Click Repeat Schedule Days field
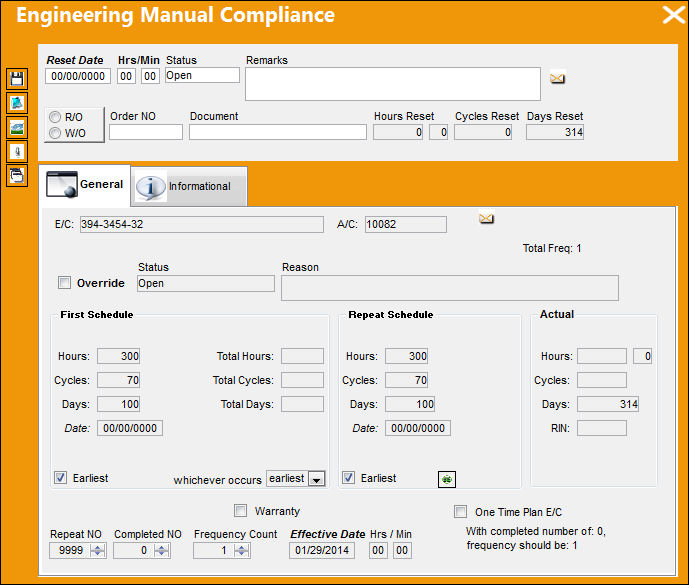 pos(410,404)
